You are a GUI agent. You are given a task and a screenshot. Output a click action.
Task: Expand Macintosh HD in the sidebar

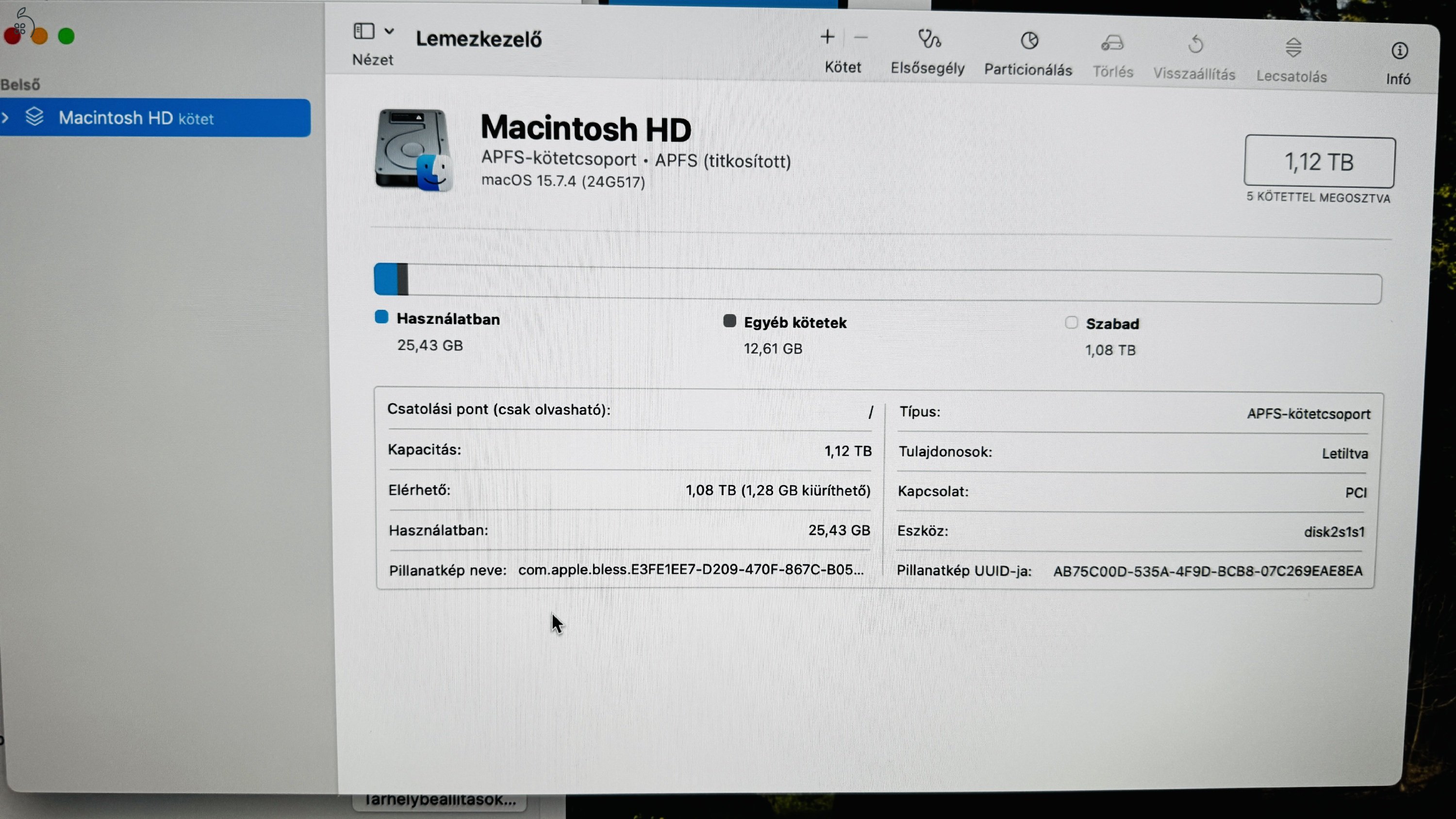click(x=6, y=117)
